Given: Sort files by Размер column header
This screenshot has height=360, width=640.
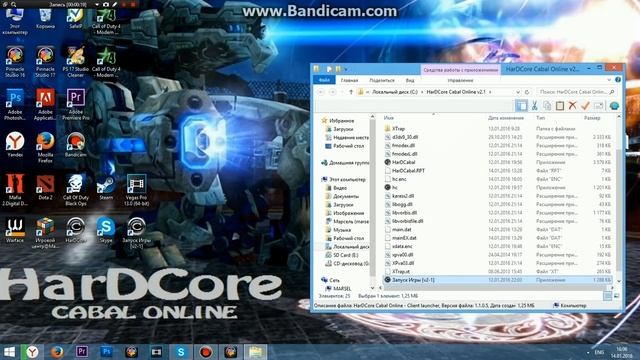Looking at the screenshot, I should (592, 118).
